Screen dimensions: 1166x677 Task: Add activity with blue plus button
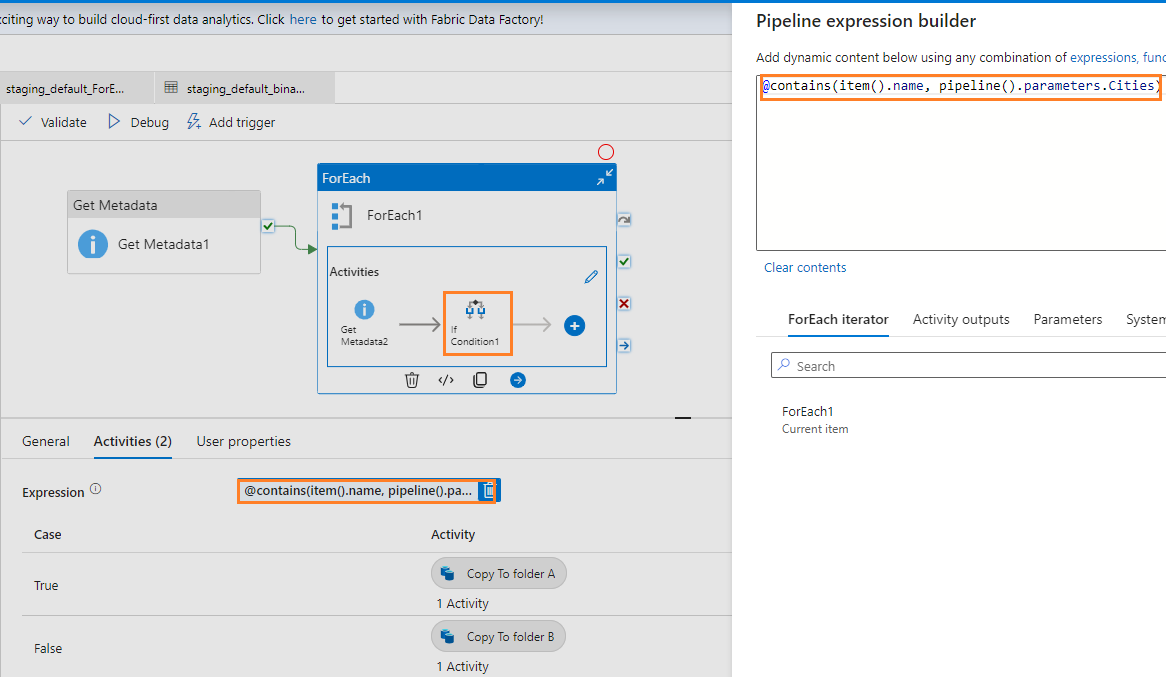[x=574, y=326]
